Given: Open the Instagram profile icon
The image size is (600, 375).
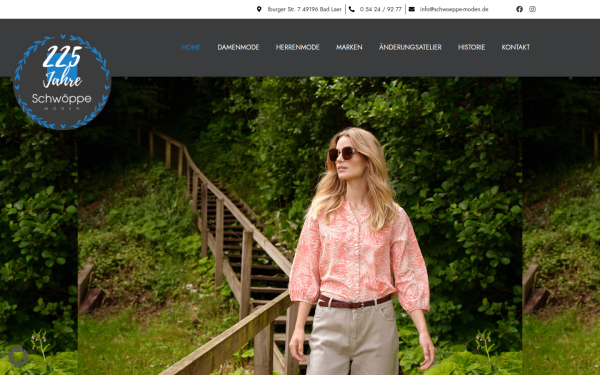Looking at the screenshot, I should 532,9.
